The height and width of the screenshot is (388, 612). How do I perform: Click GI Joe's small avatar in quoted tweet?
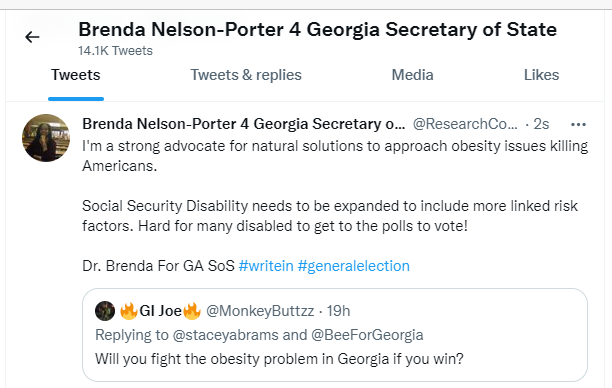click(105, 311)
